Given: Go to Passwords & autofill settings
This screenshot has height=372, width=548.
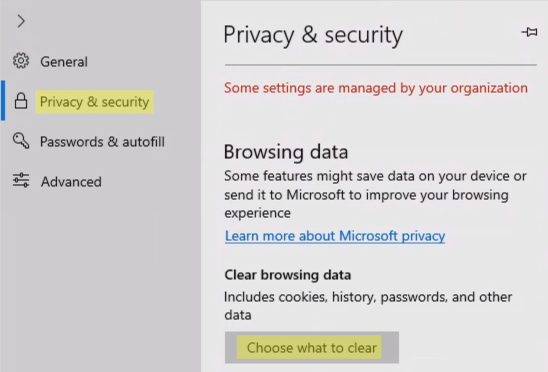Looking at the screenshot, I should pyautogui.click(x=102, y=142).
